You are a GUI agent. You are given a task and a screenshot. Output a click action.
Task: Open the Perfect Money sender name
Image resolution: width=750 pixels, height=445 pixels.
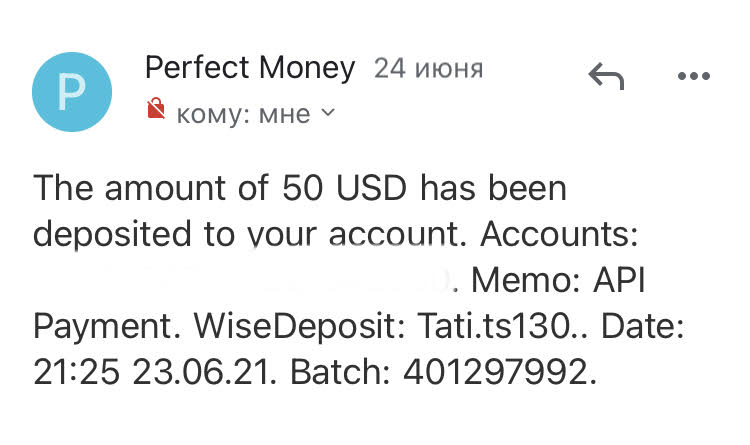pyautogui.click(x=250, y=68)
